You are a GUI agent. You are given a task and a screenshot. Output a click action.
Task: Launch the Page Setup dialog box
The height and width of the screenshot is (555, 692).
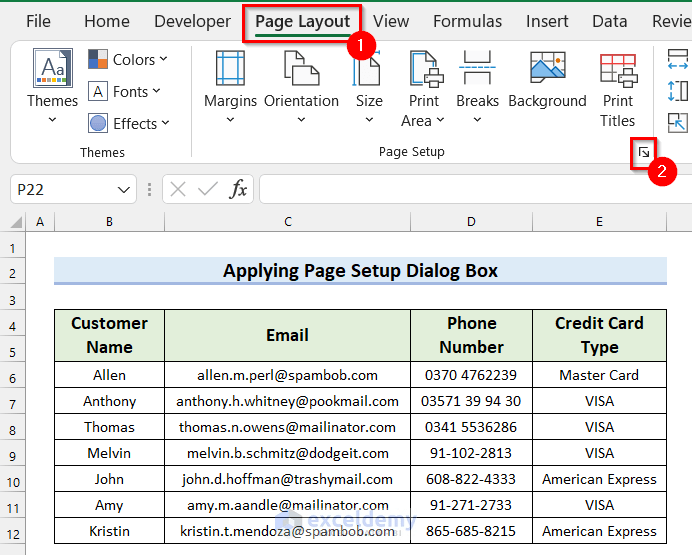(x=644, y=153)
